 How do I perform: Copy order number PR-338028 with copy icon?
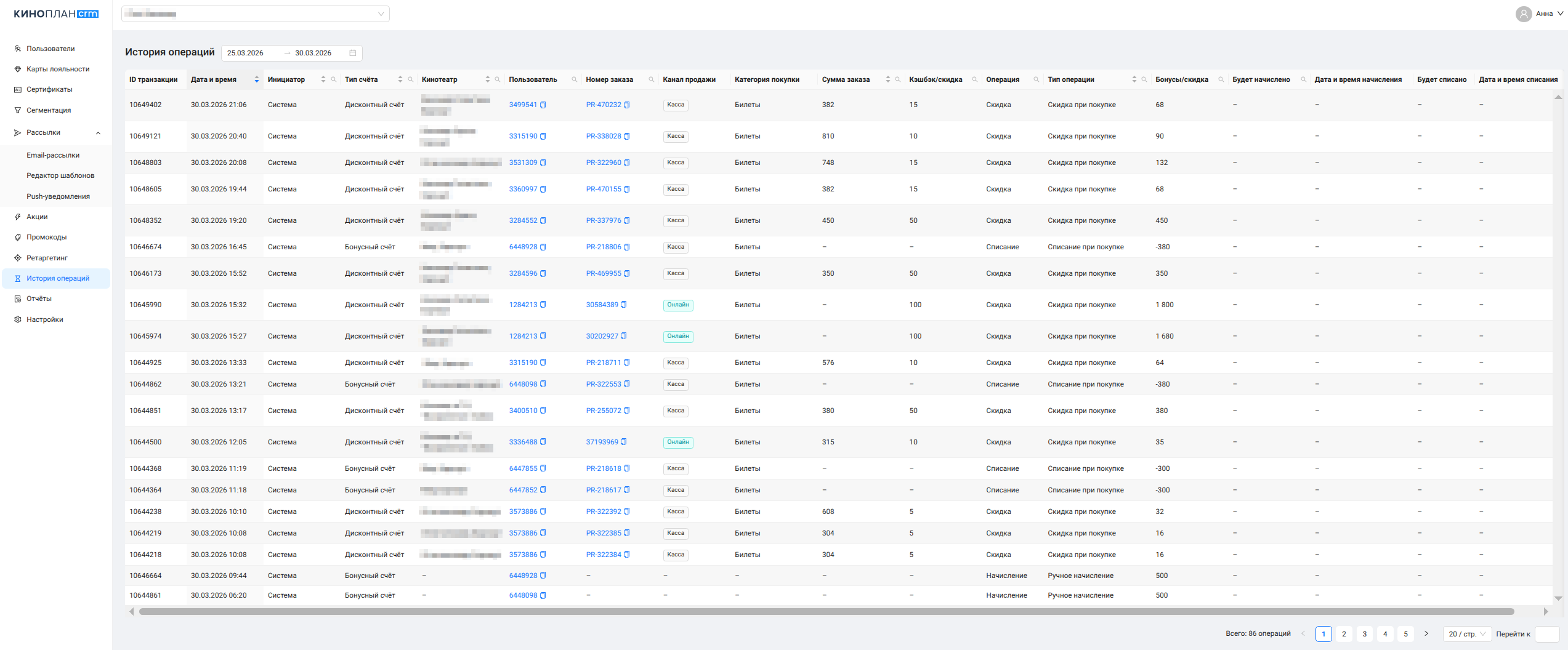coord(627,137)
